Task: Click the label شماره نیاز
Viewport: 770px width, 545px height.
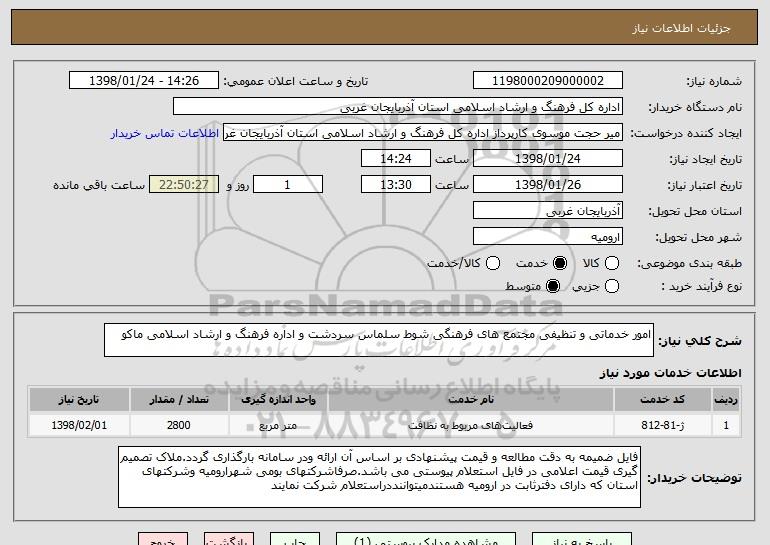Action: click(x=714, y=82)
